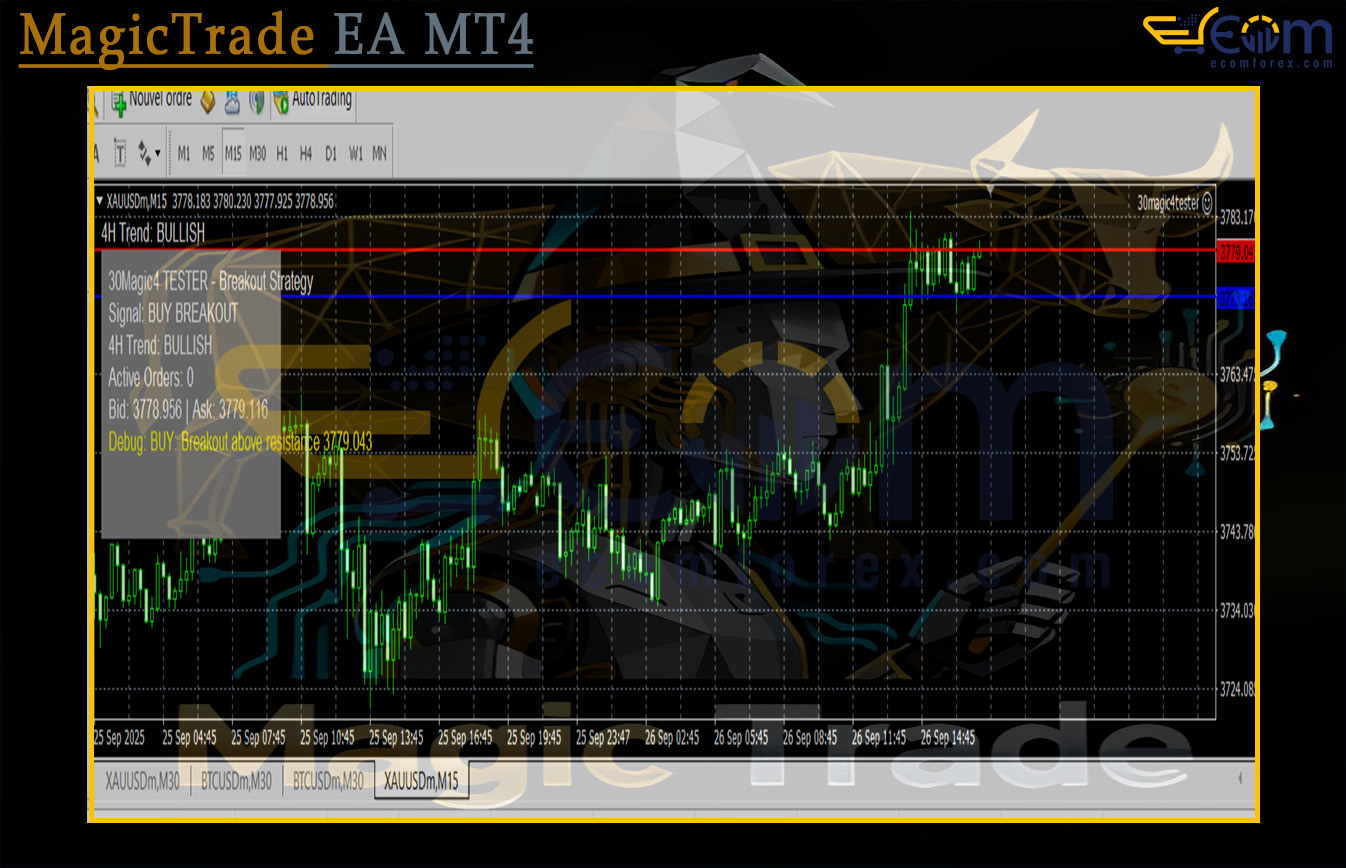Change timeframe to H4
The width and height of the screenshot is (1346, 868).
306,154
